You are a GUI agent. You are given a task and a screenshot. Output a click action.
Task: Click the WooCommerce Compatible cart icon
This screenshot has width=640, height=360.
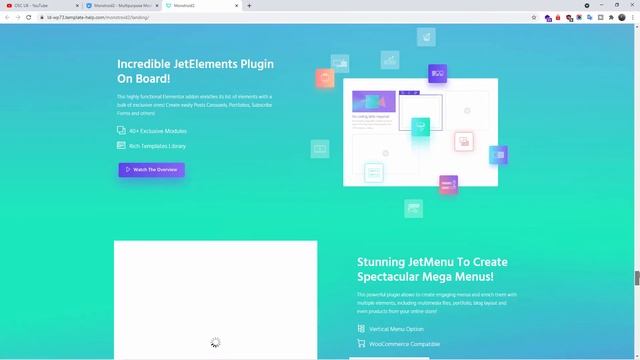pos(361,343)
